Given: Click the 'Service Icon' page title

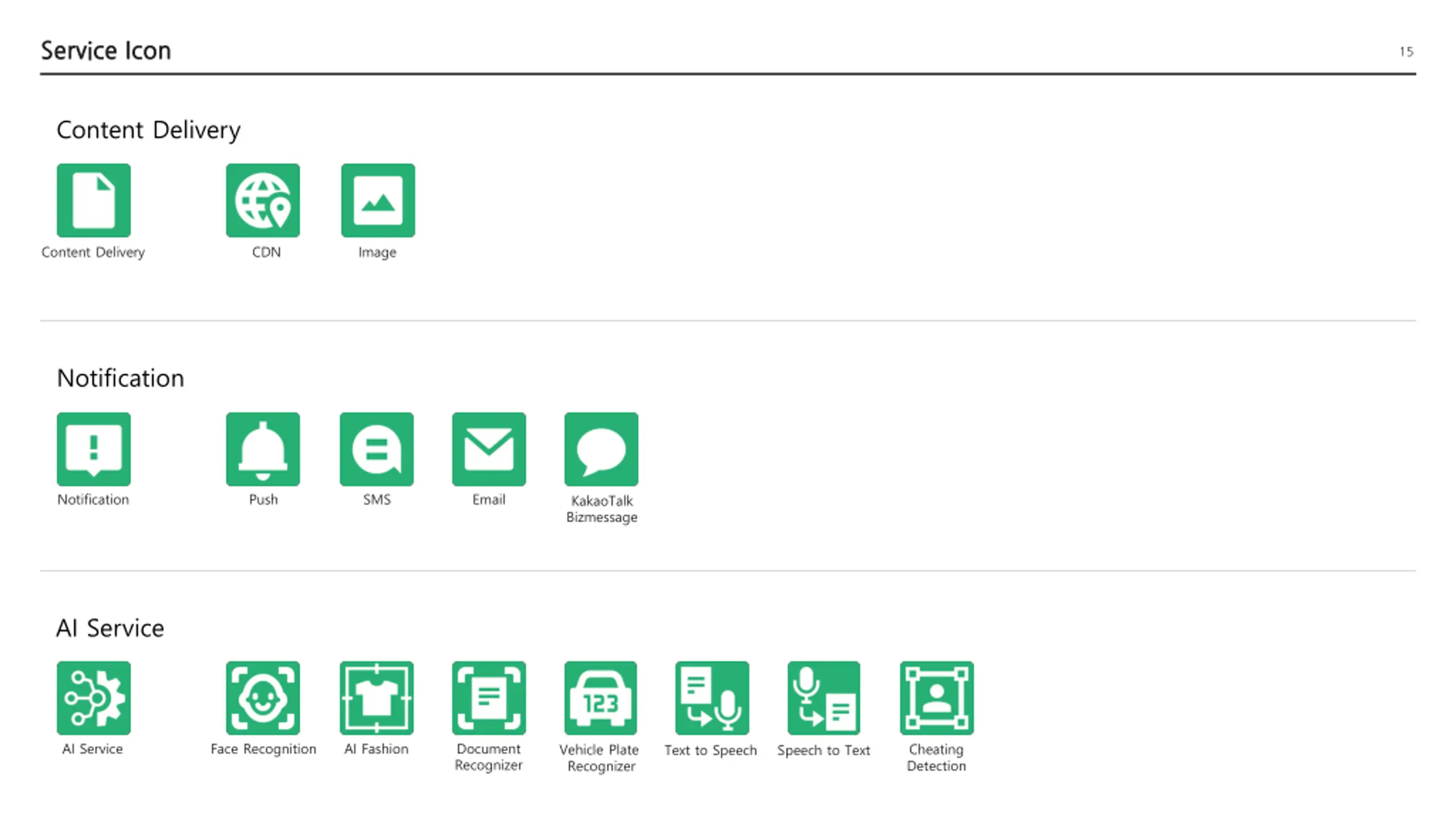Looking at the screenshot, I should (106, 51).
